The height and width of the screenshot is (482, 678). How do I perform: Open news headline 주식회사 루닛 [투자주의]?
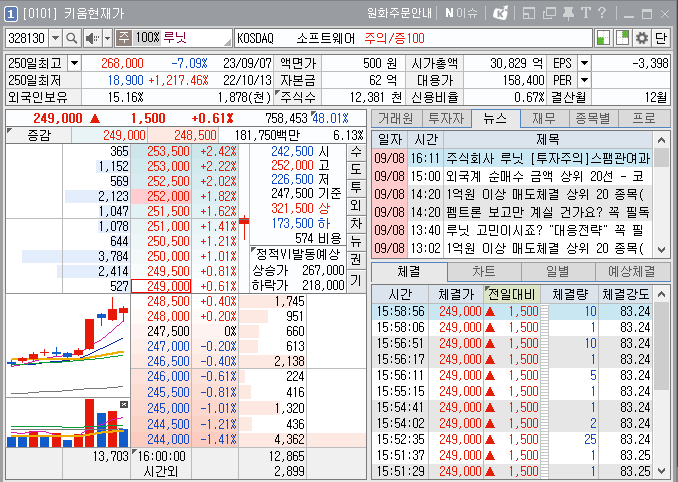pos(548,158)
